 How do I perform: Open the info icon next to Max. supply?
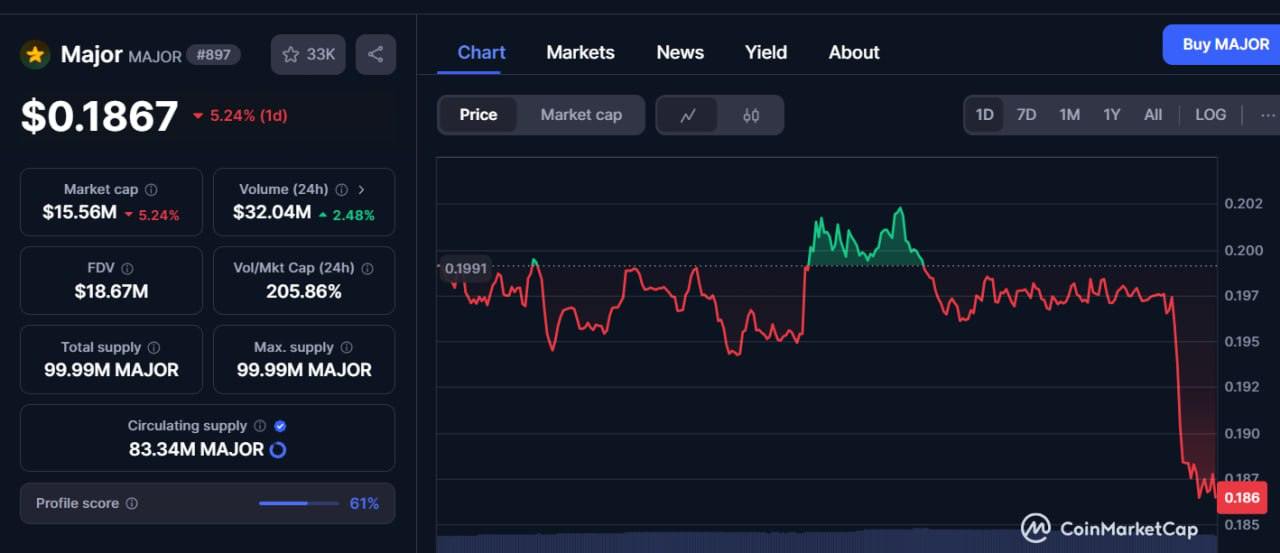[346, 347]
